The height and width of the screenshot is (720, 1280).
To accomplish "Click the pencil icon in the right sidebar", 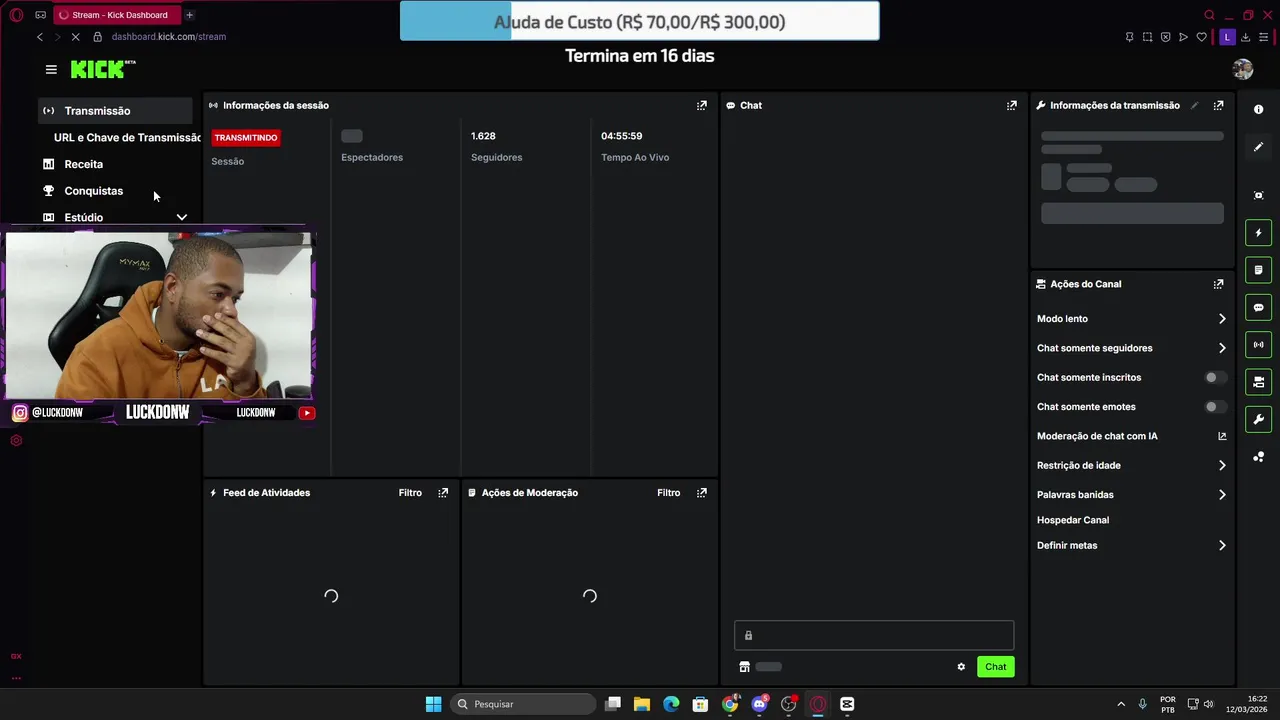I will [x=1258, y=147].
